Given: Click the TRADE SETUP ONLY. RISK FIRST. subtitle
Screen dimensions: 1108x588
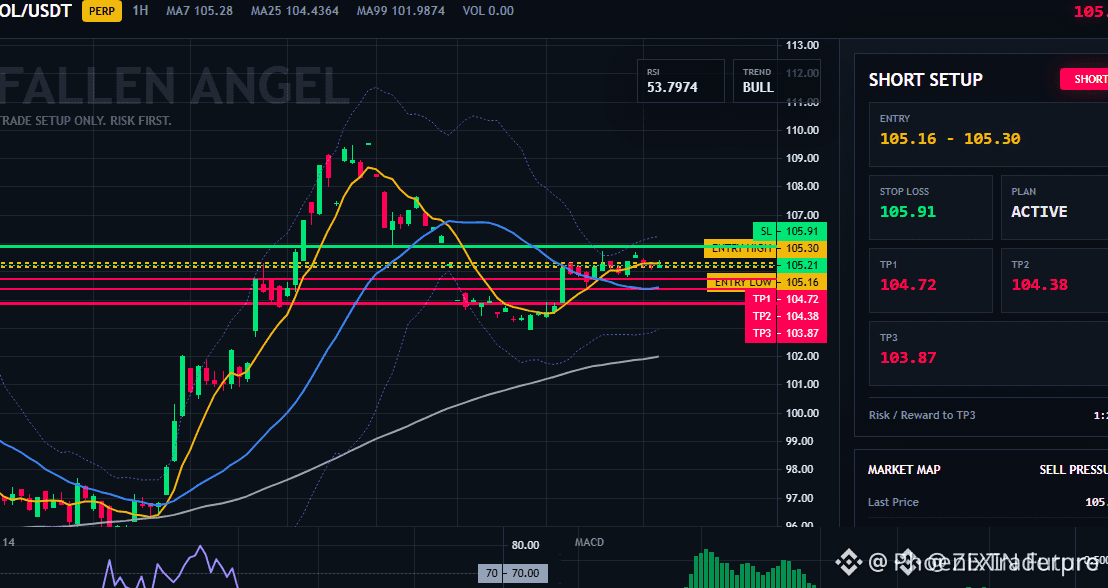Looking at the screenshot, I should point(86,121).
